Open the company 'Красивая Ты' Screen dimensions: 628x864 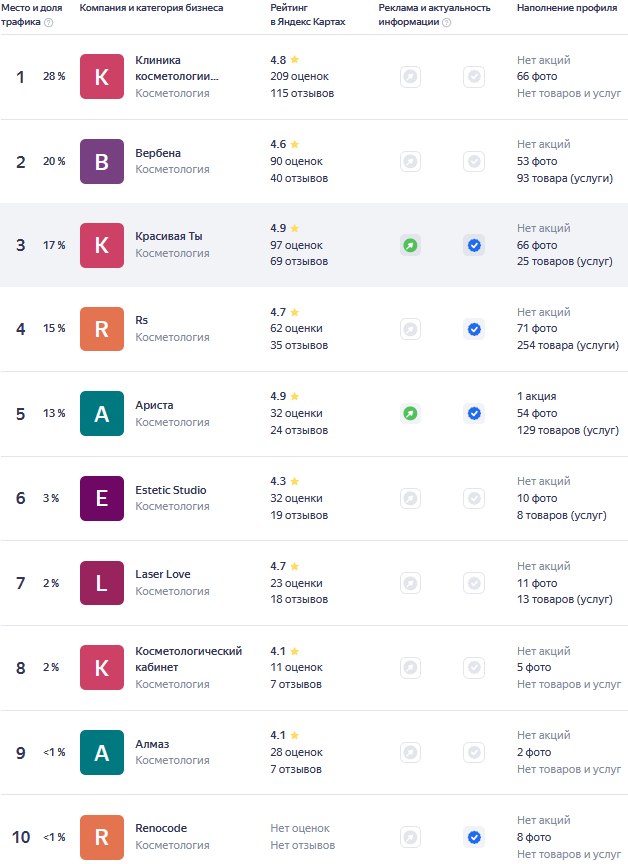coord(169,236)
